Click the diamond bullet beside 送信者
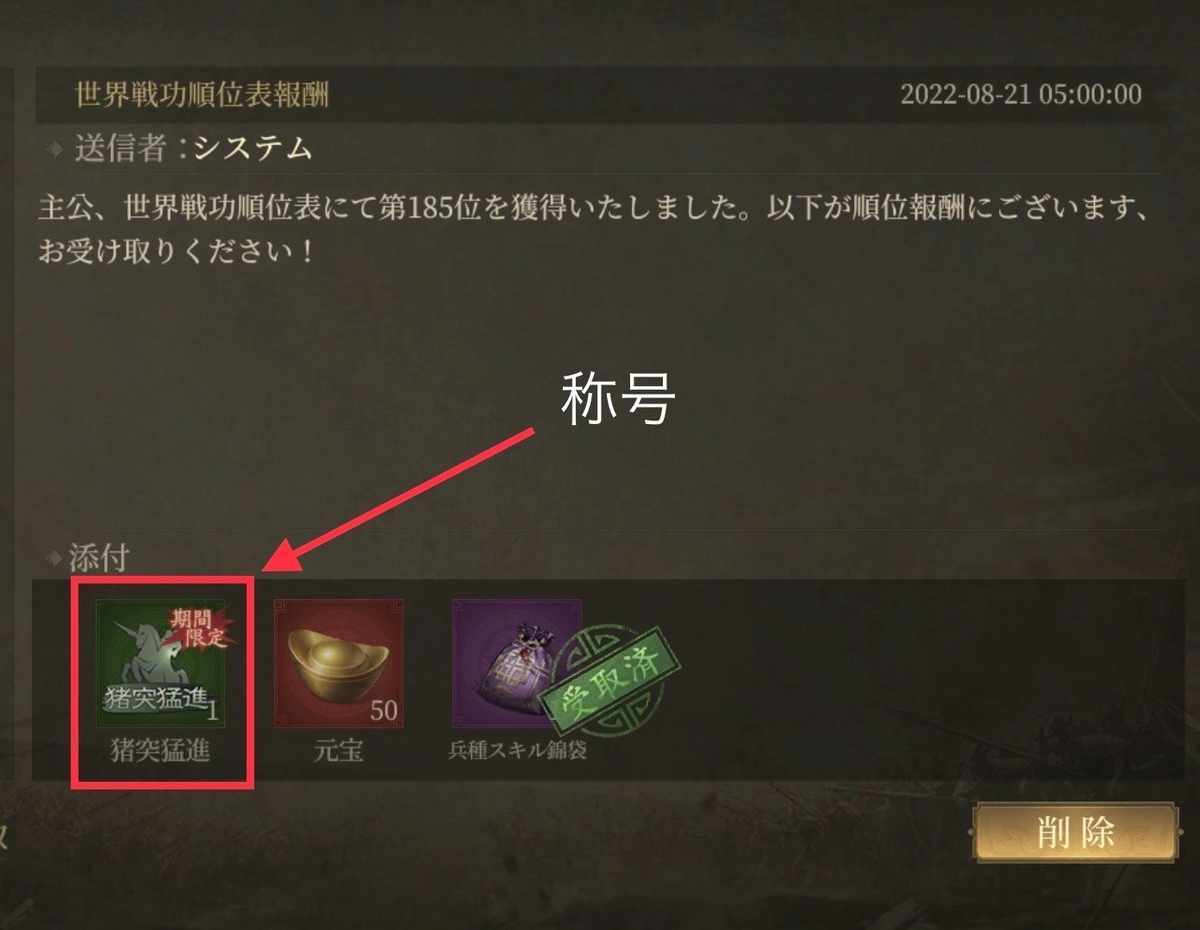The width and height of the screenshot is (1200, 930). click(x=55, y=150)
